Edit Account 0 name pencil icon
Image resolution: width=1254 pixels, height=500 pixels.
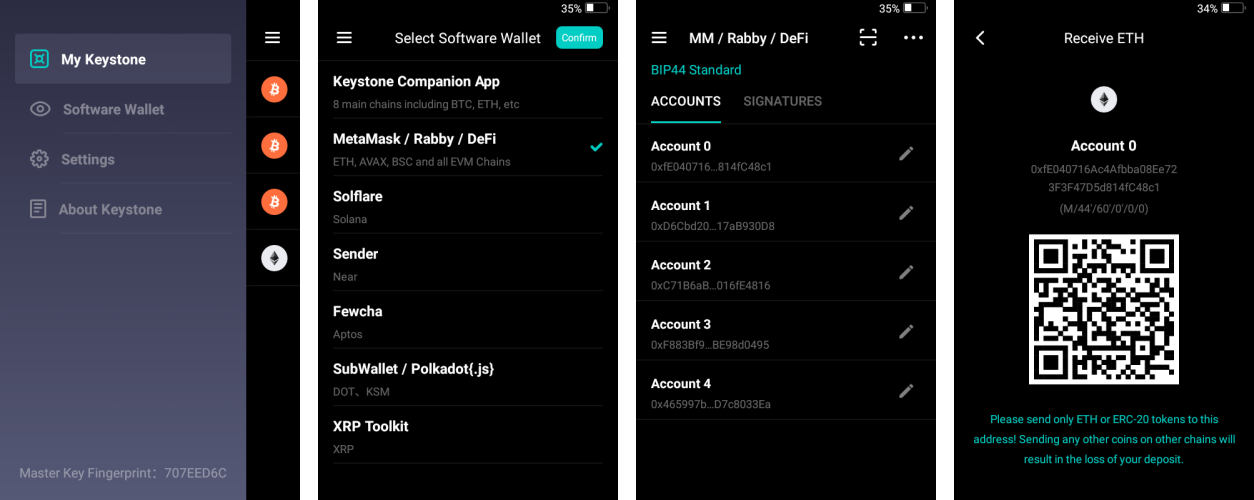[x=906, y=153]
